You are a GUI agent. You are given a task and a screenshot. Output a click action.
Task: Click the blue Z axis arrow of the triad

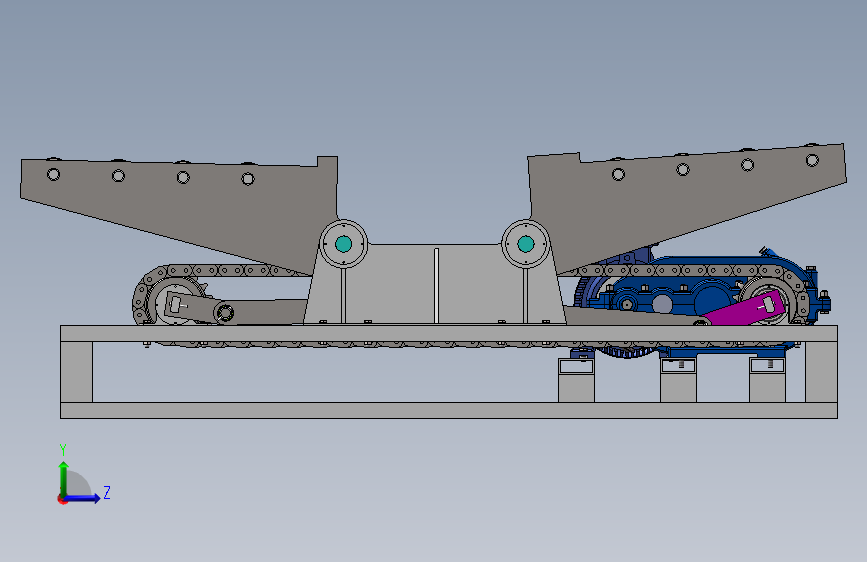(83, 498)
